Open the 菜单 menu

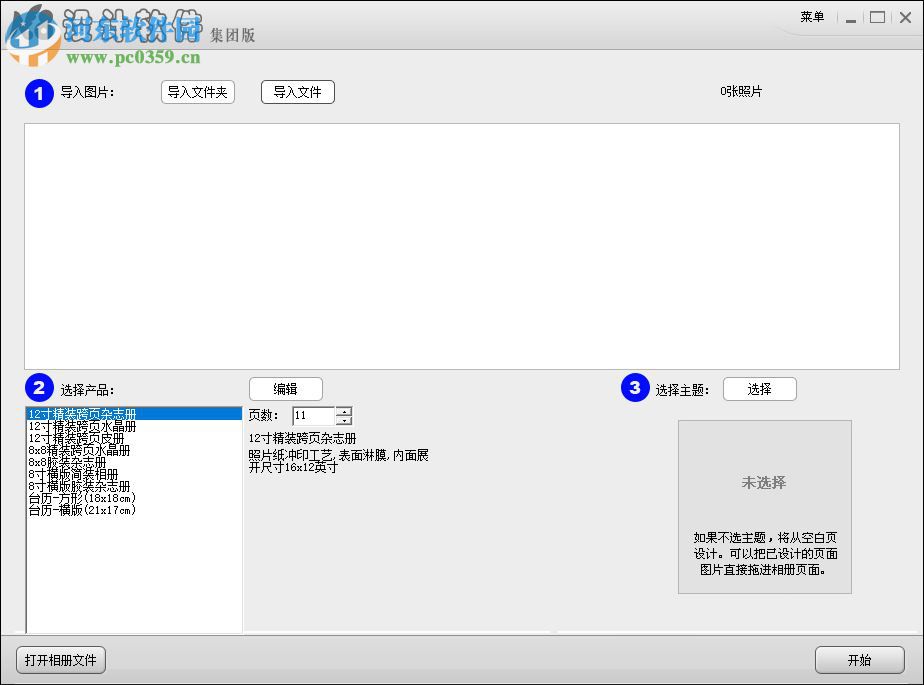coord(812,16)
